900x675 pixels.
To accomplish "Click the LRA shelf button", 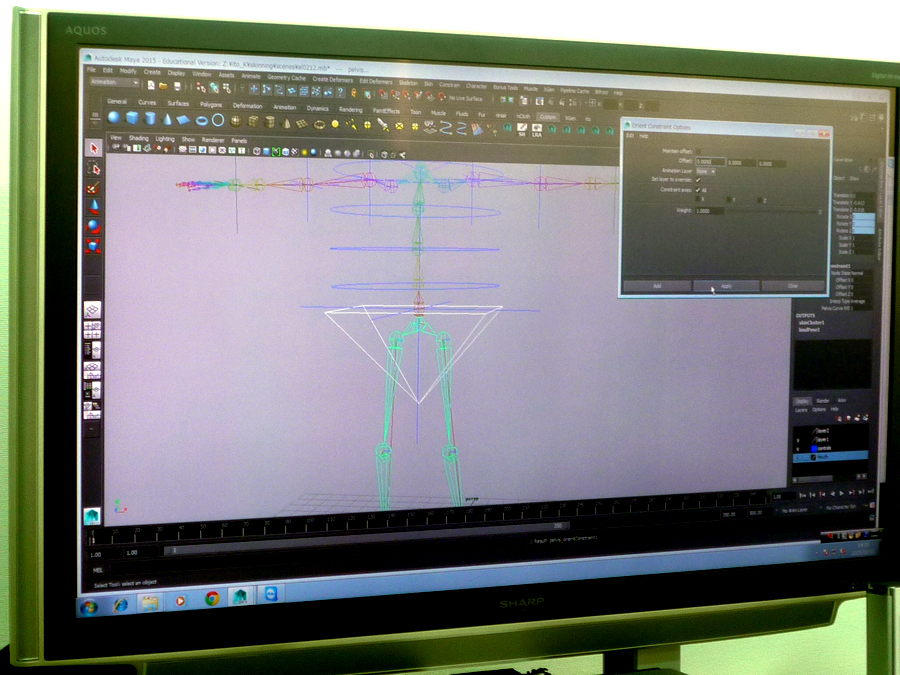I will click(537, 130).
